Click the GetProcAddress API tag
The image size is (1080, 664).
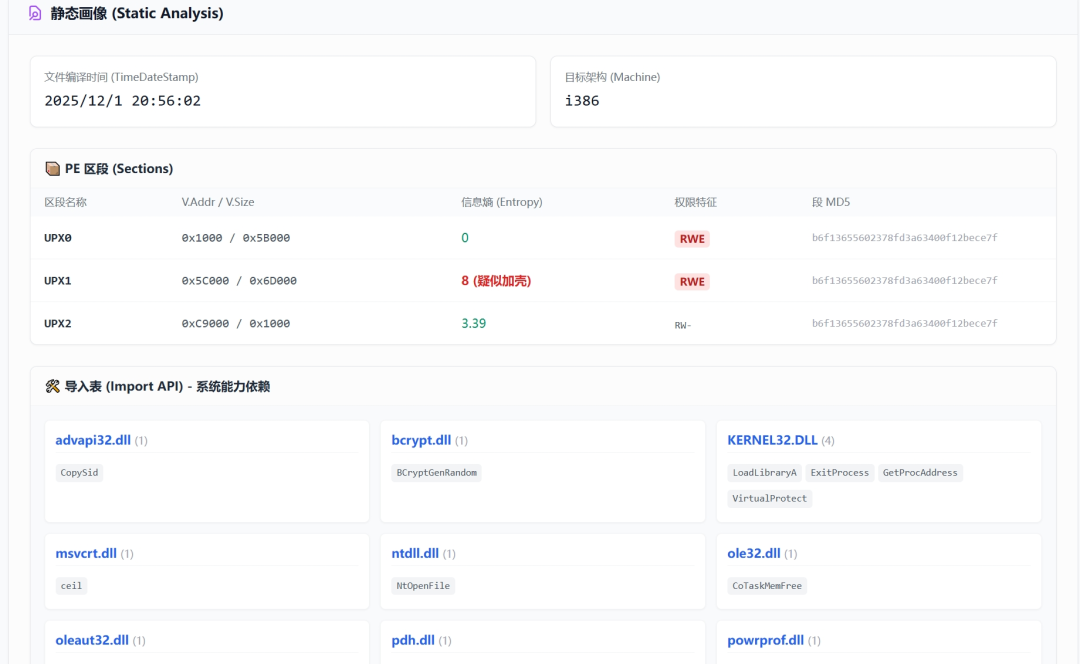tap(920, 473)
